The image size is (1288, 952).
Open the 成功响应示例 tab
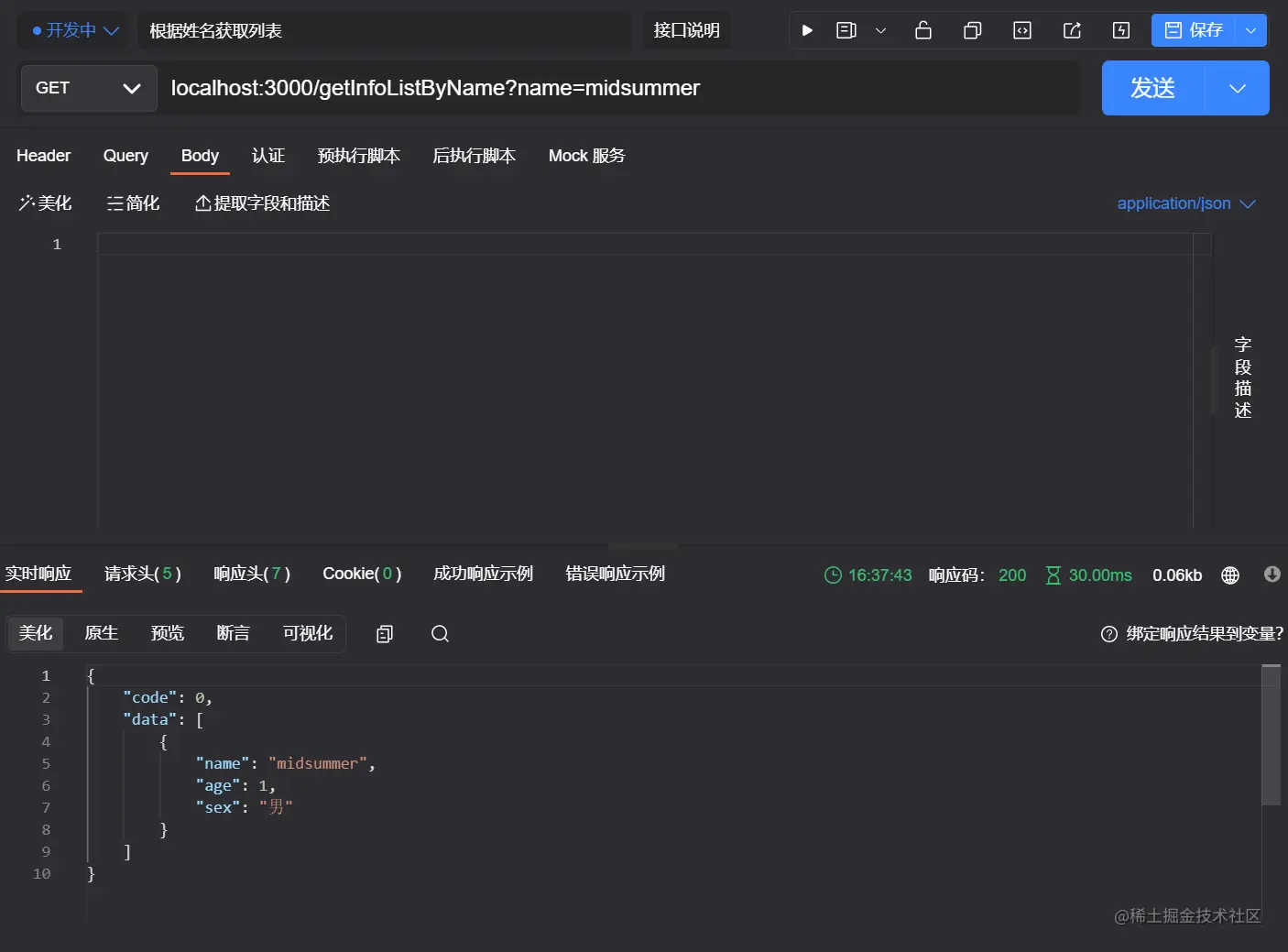click(483, 574)
